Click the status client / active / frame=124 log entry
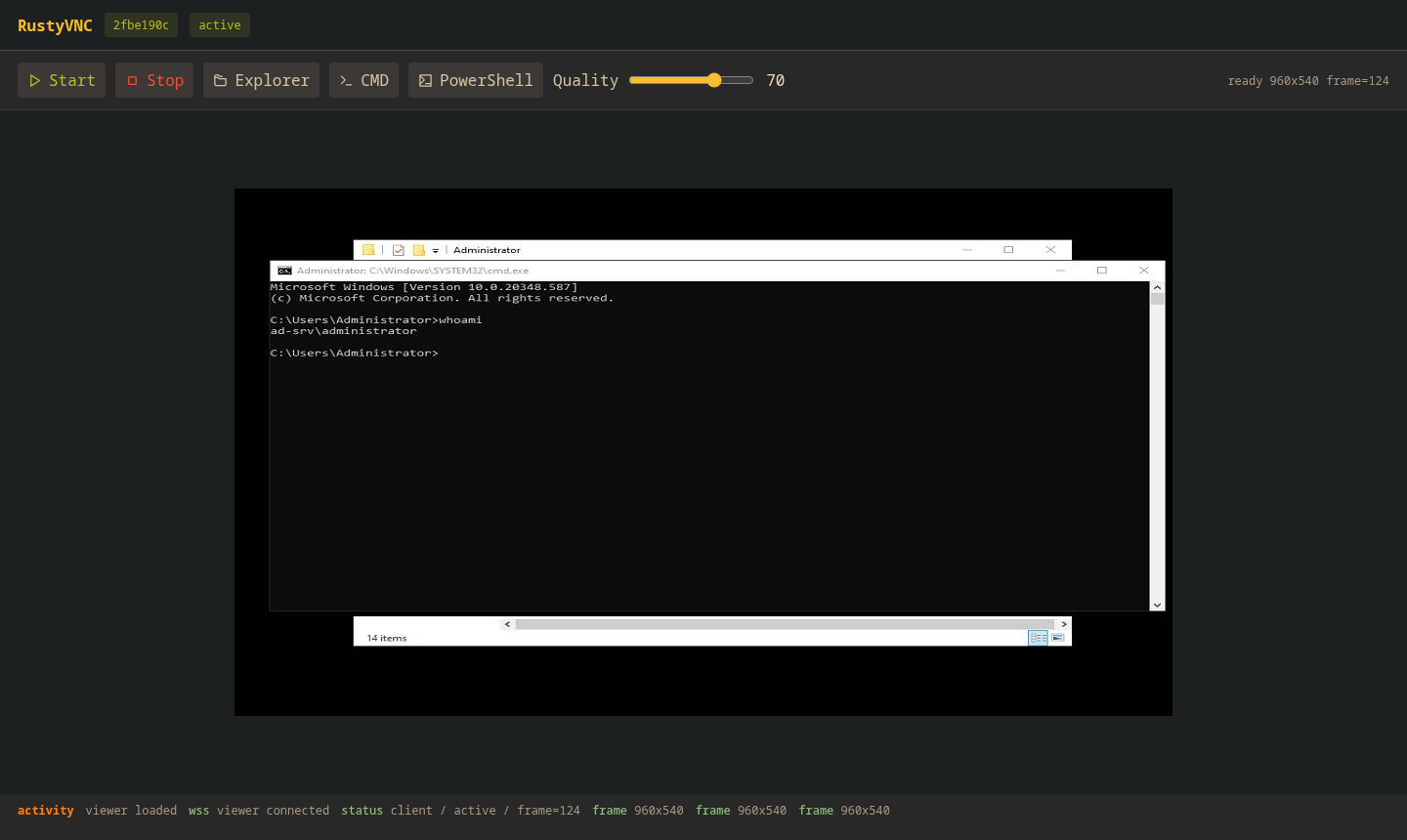 tap(460, 811)
